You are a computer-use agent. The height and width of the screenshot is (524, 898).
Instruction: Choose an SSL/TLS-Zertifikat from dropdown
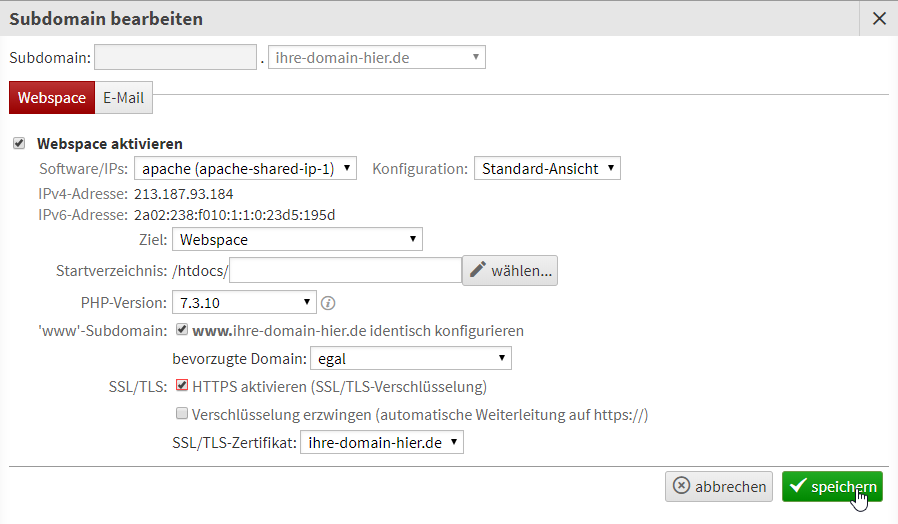382,442
